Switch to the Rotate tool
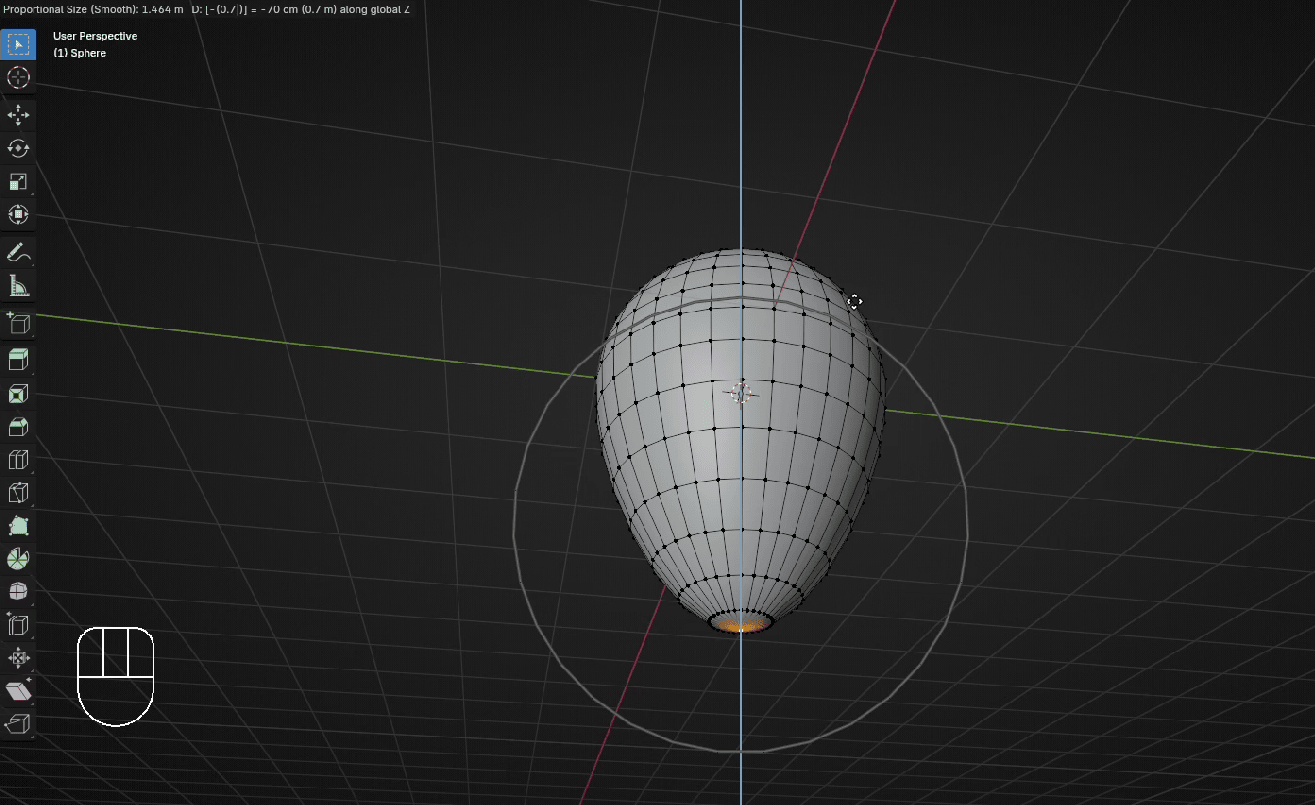The height and width of the screenshot is (805, 1315). (x=18, y=148)
